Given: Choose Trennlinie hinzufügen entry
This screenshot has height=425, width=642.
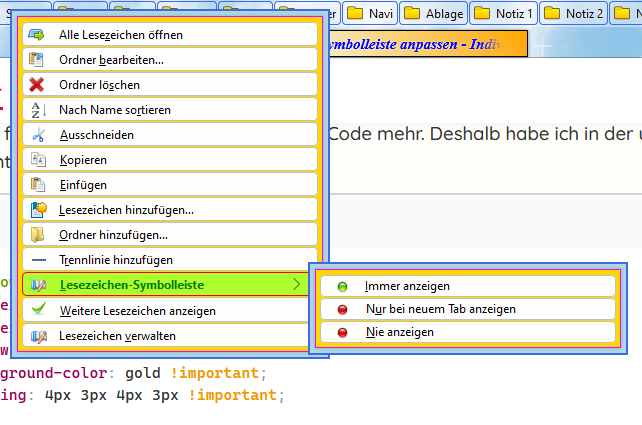Looking at the screenshot, I should [170, 259].
